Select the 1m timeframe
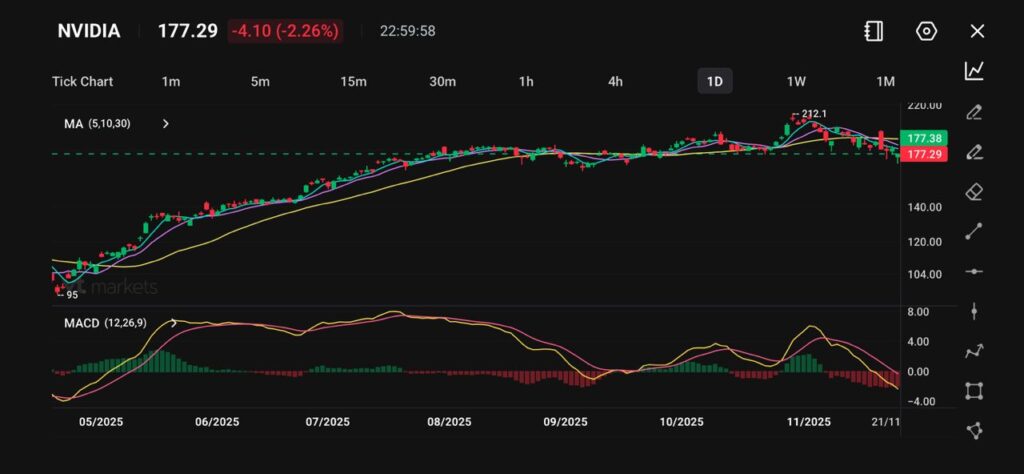This screenshot has width=1024, height=474. 170,81
